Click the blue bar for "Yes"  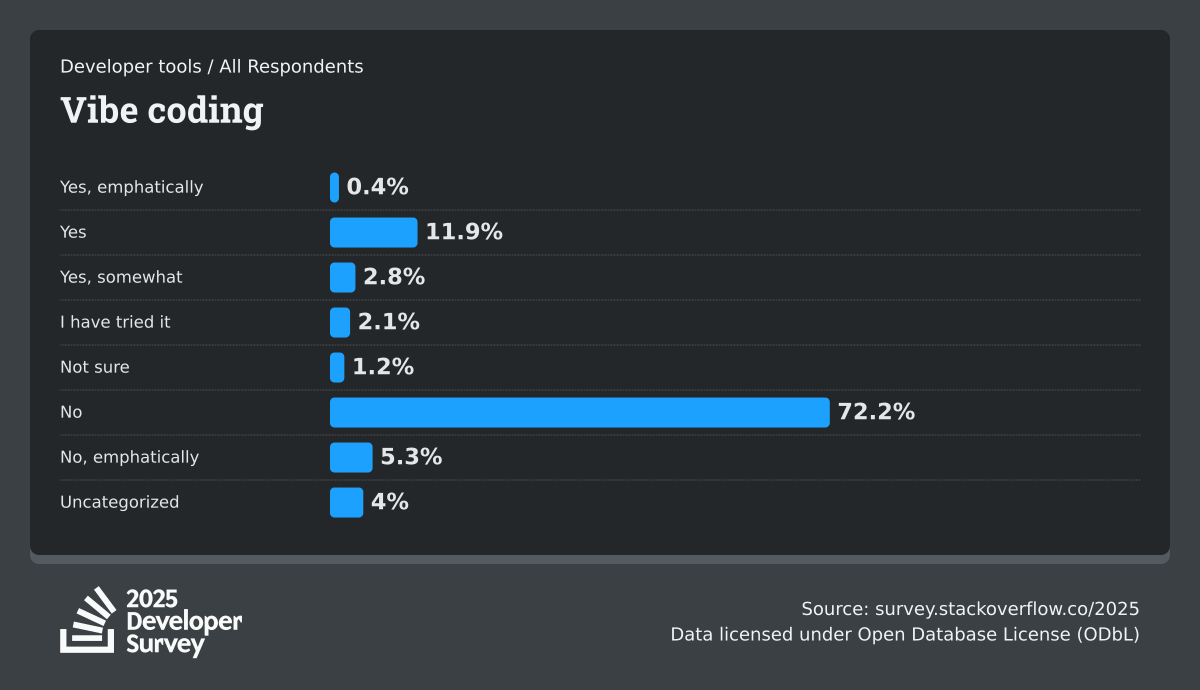[373, 232]
